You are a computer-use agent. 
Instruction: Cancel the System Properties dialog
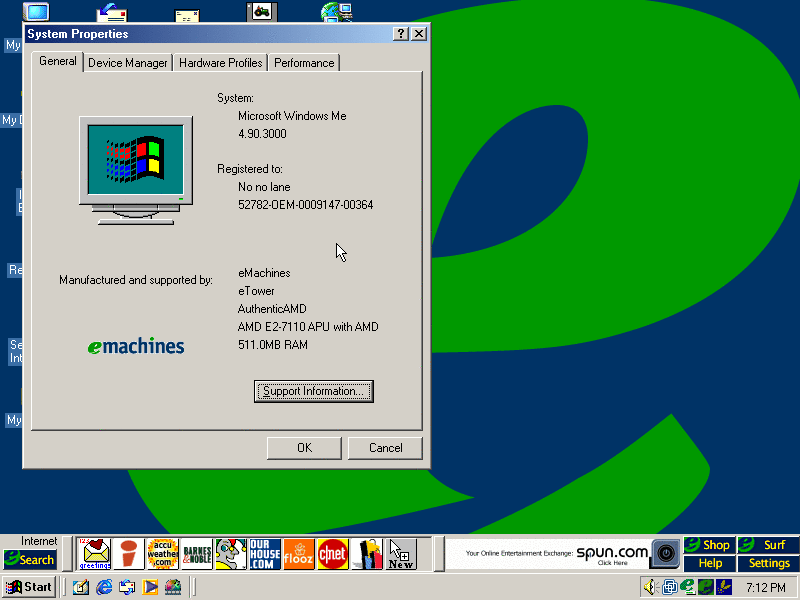[x=385, y=448]
